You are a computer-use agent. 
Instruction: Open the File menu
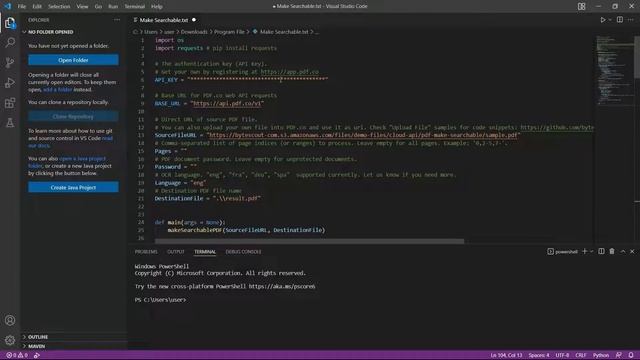click(22, 7)
